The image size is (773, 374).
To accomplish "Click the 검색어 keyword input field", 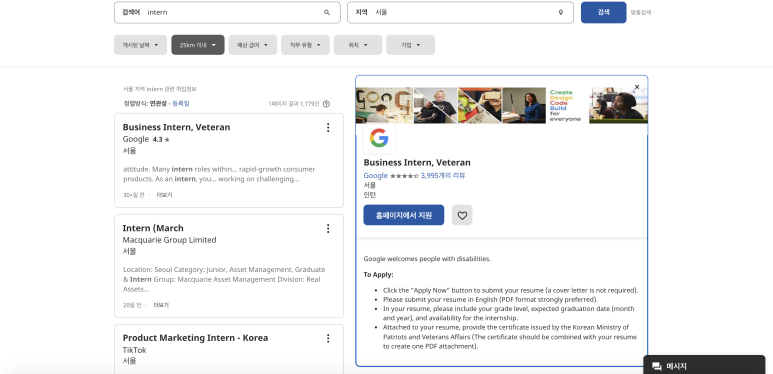I will click(227, 12).
